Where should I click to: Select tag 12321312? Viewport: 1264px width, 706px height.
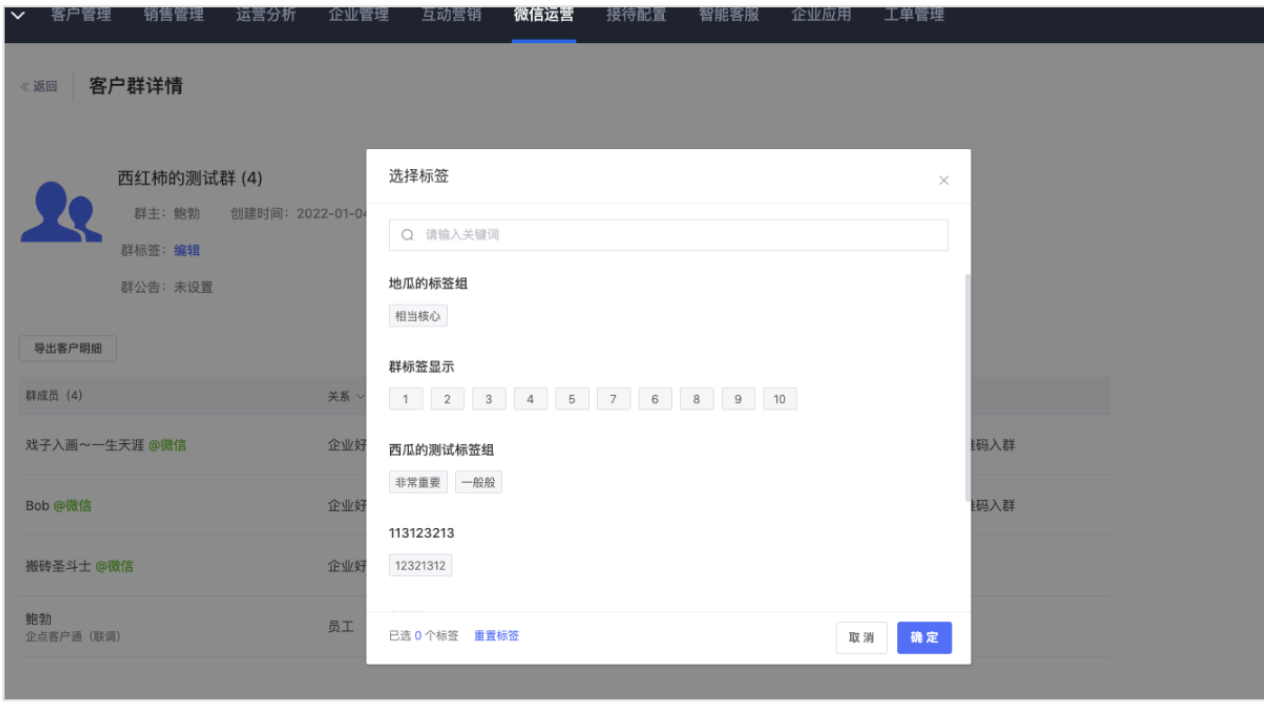click(421, 566)
